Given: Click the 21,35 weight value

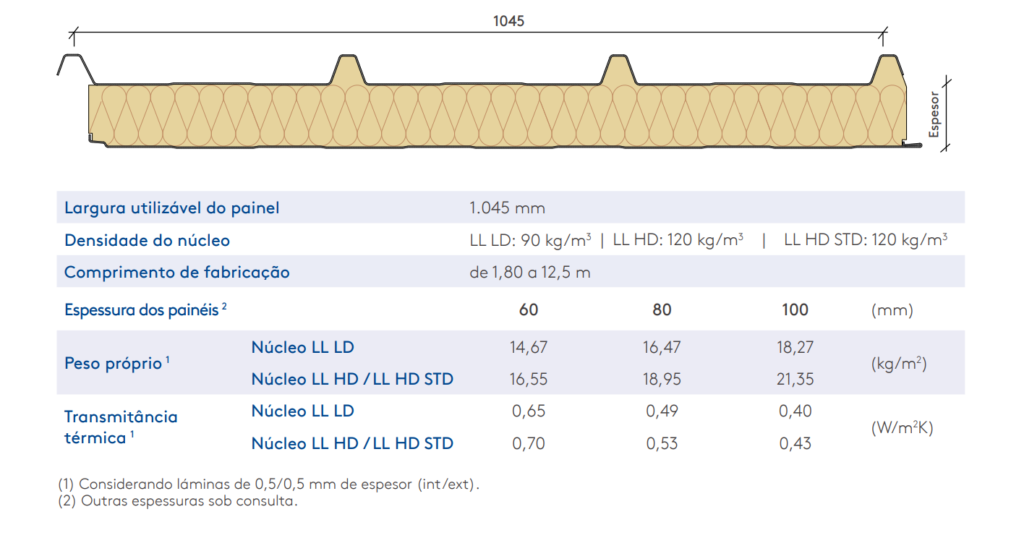Looking at the screenshot, I should point(794,379).
